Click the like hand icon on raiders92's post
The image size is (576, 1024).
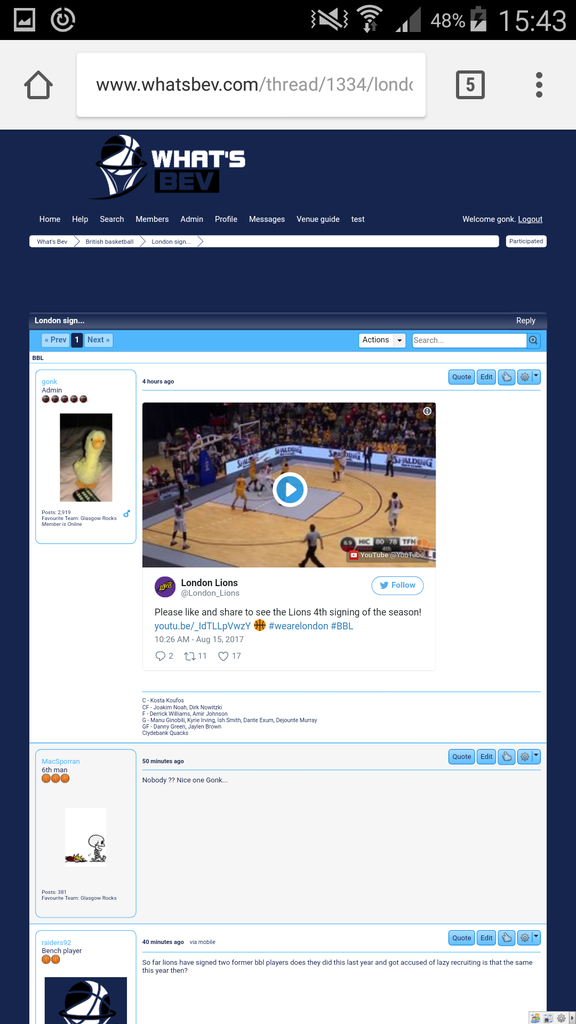coord(507,938)
